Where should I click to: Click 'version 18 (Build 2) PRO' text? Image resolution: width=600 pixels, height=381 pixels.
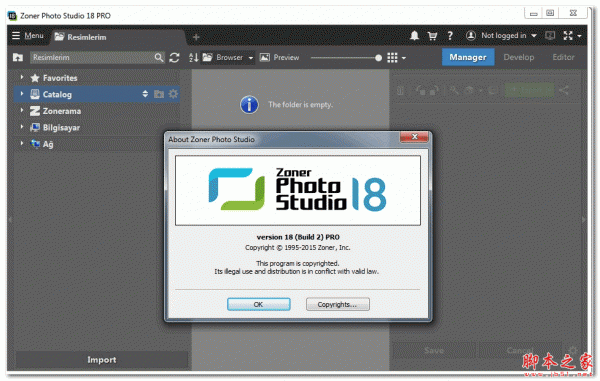(298, 237)
